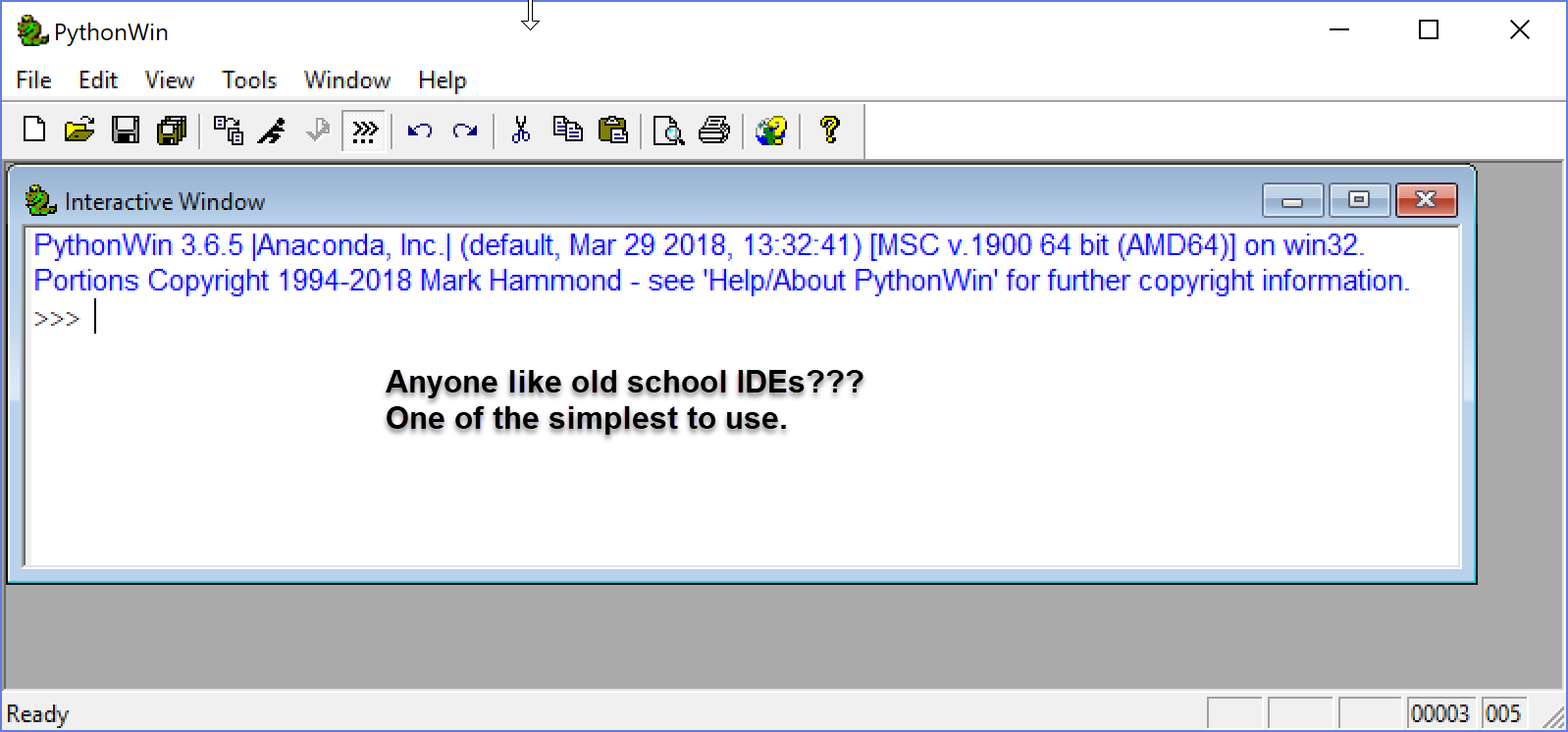This screenshot has height=732, width=1568.
Task: Create a new file with the New icon
Action: pos(34,130)
